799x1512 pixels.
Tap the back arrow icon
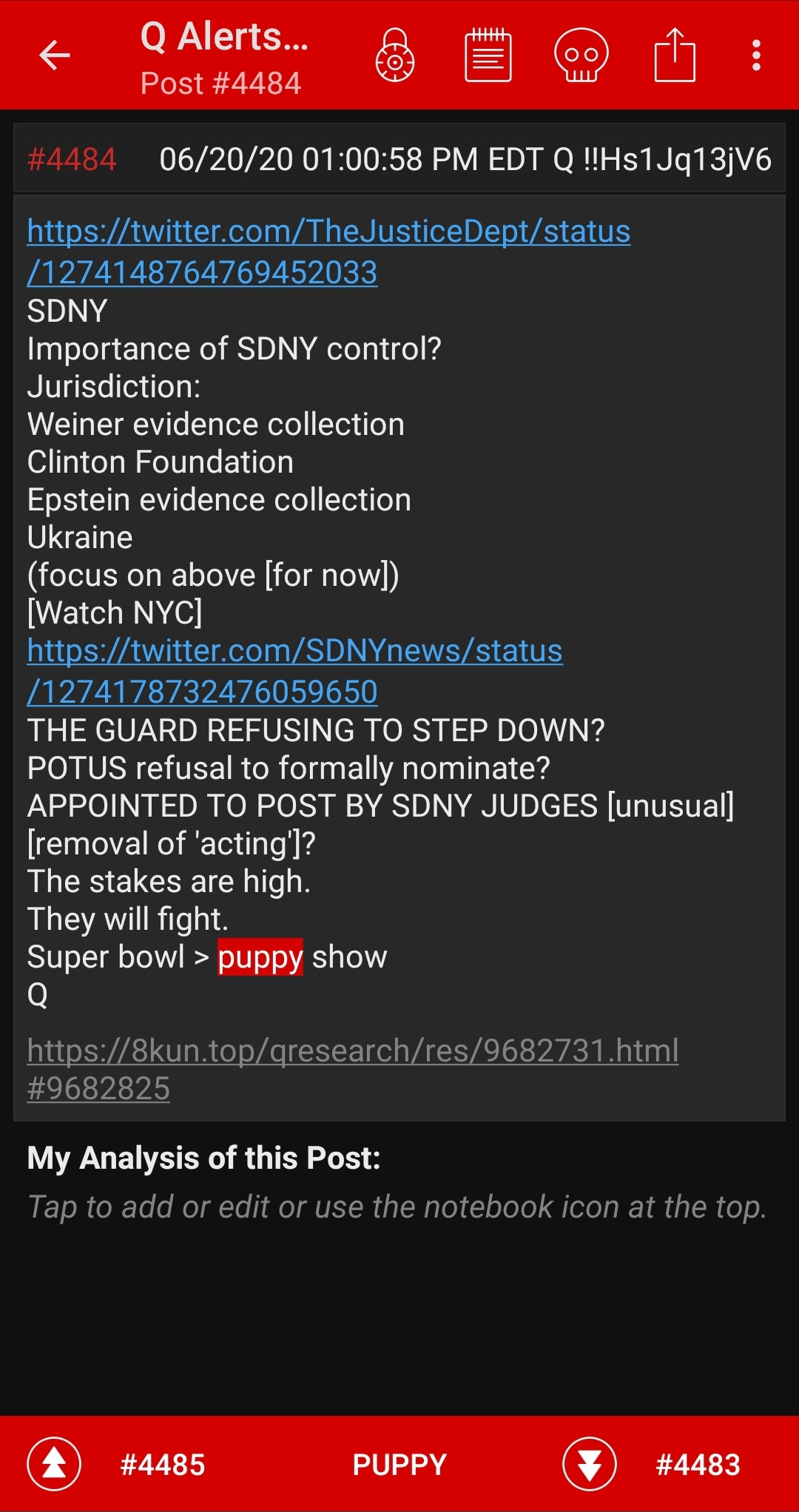click(55, 55)
